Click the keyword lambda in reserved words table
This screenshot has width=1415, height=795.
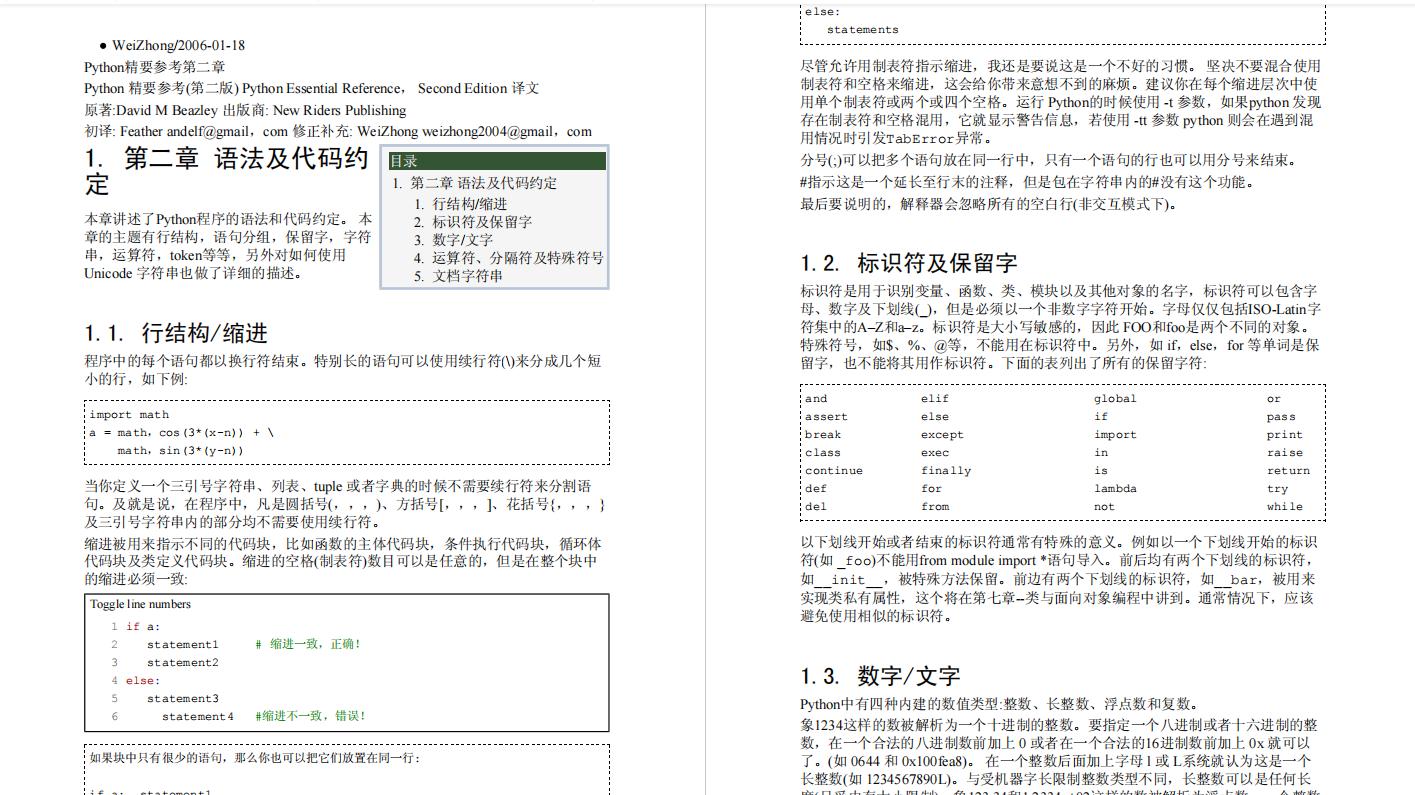point(1118,488)
